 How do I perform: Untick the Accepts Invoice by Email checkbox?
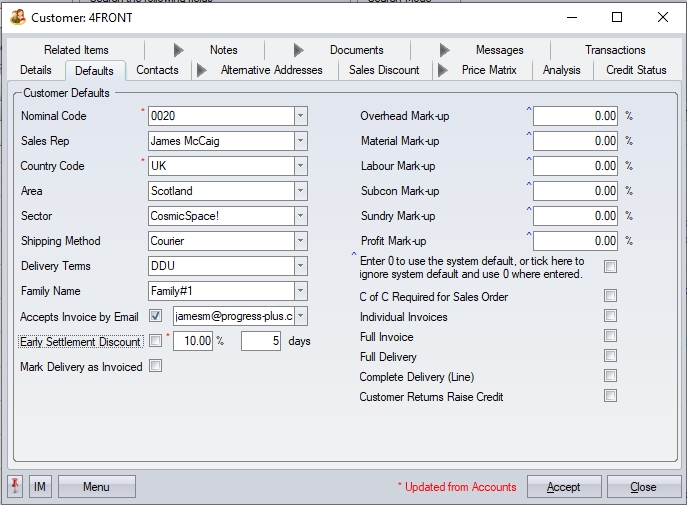click(155, 316)
